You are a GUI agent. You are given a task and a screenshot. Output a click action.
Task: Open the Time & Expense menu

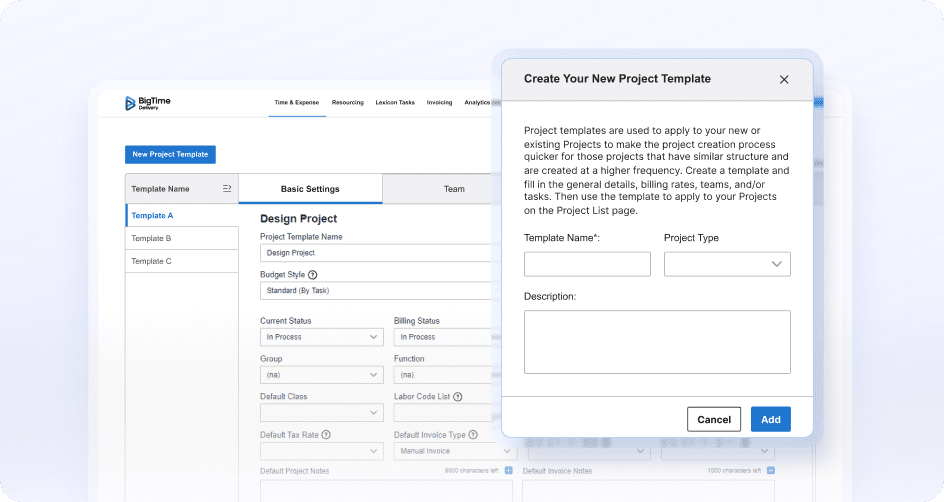pyautogui.click(x=297, y=102)
